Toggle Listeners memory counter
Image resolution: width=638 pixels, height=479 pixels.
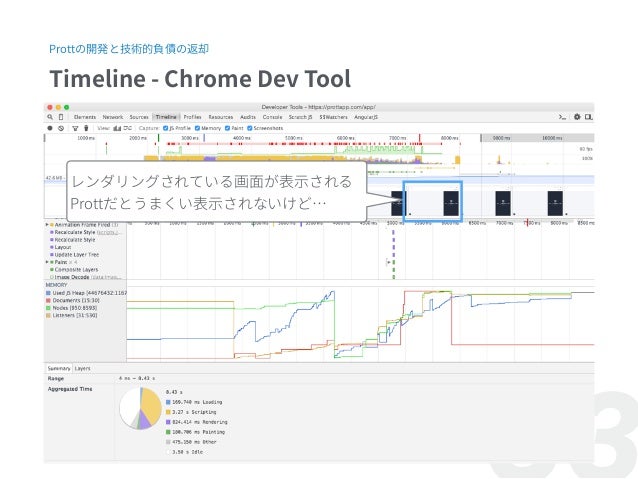pyautogui.click(x=48, y=315)
